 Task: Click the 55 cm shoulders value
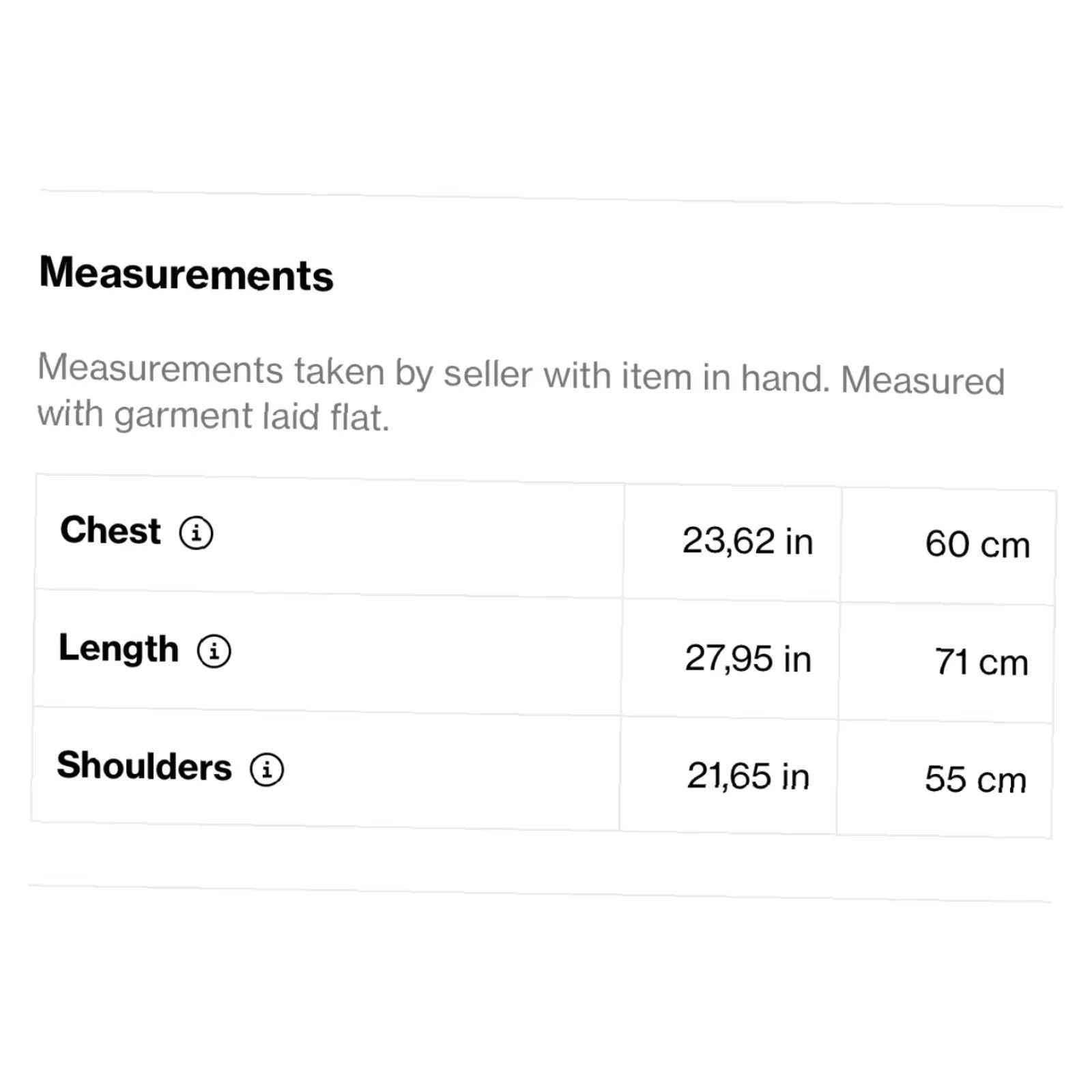pyautogui.click(x=975, y=779)
